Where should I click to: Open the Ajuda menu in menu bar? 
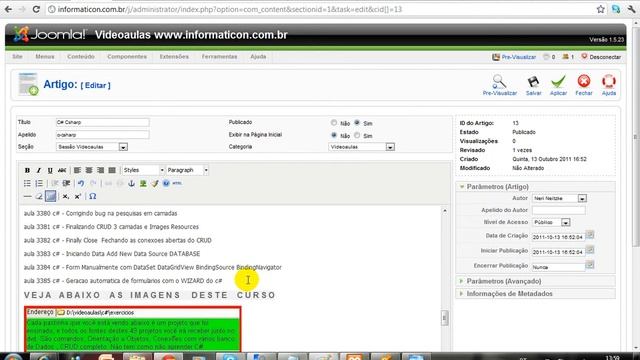pos(258,57)
